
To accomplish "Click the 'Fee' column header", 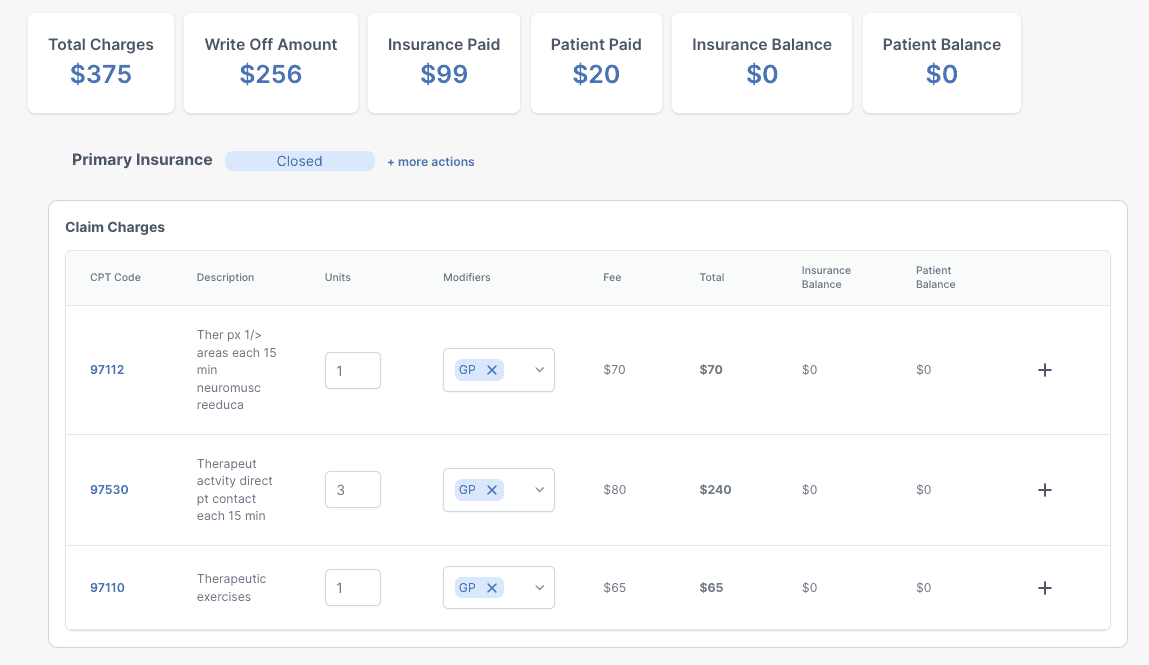I will pos(612,278).
